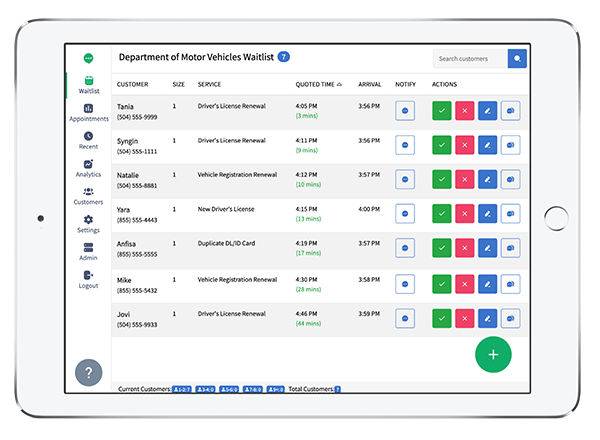Notify Mike via message icon

coord(405,284)
